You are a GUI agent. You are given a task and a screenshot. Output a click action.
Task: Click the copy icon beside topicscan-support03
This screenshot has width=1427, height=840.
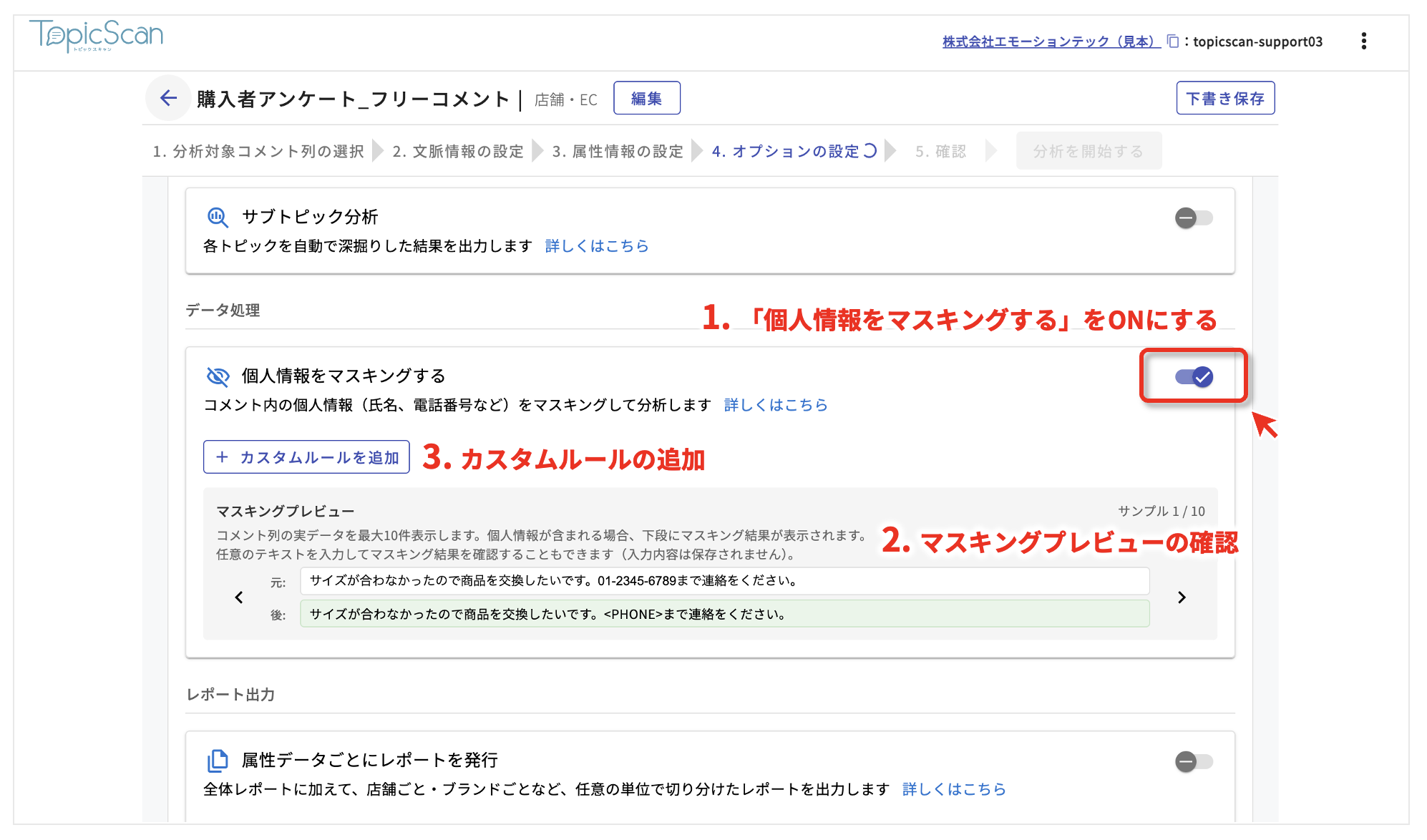[x=1172, y=41]
